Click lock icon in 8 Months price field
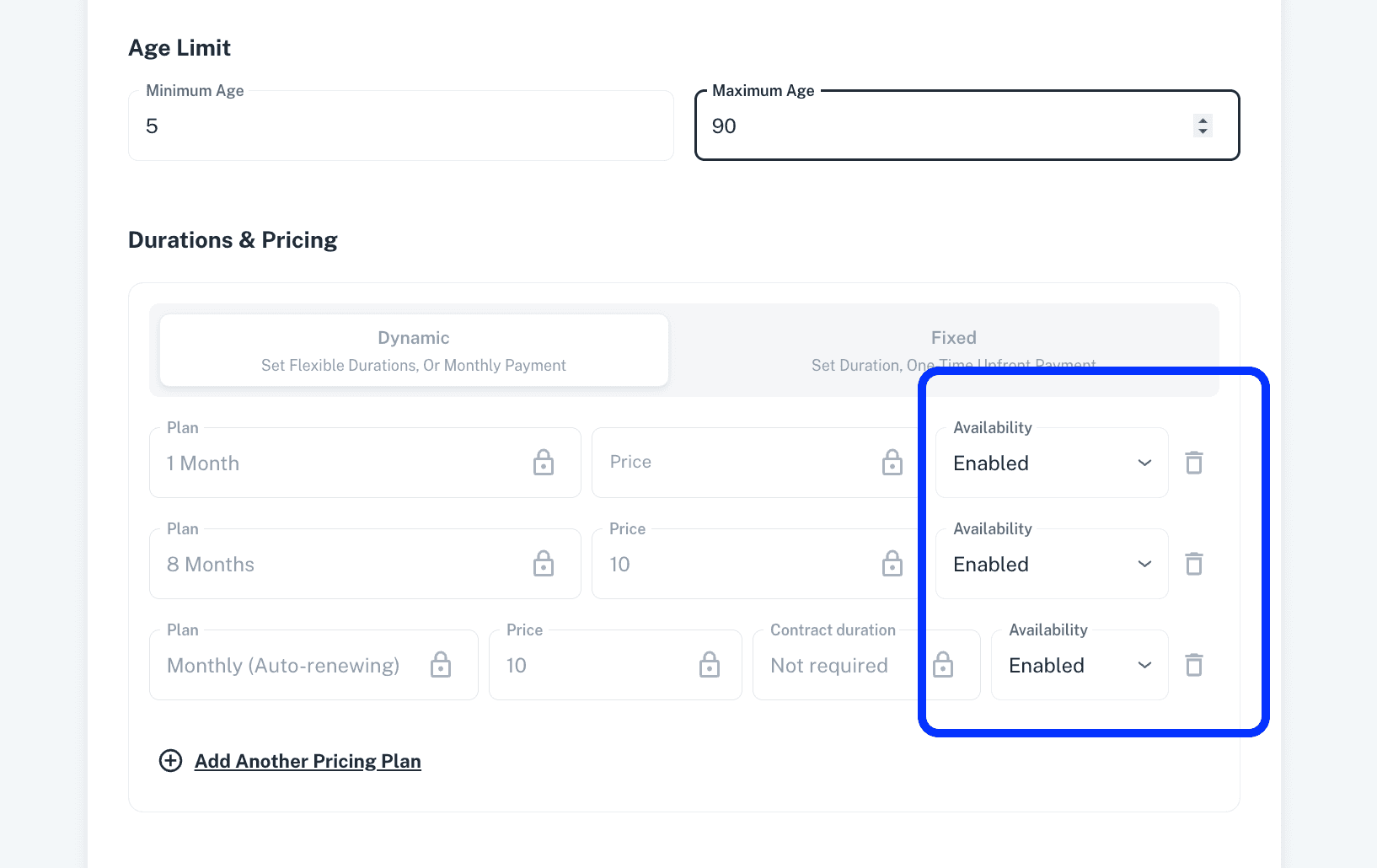The width and height of the screenshot is (1377, 868). tap(892, 564)
